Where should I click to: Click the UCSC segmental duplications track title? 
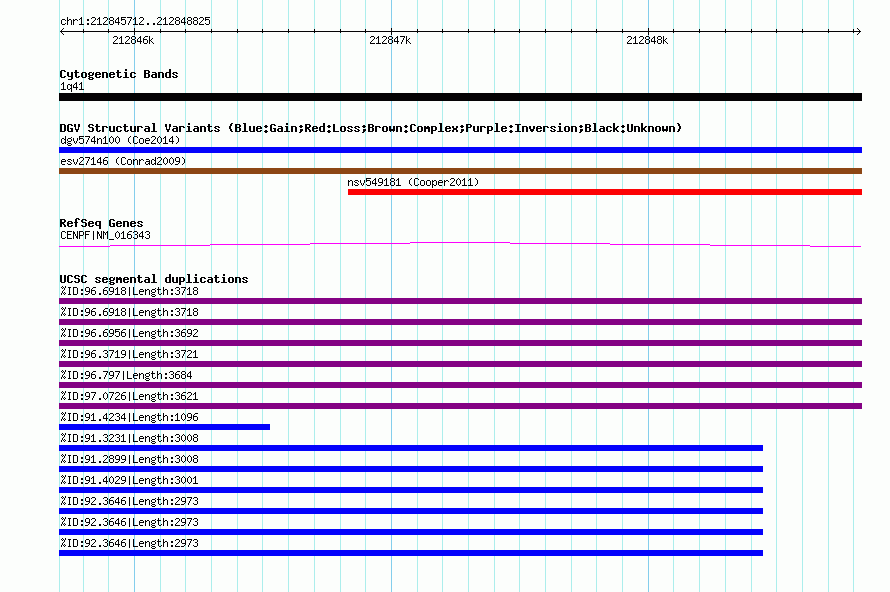[154, 279]
